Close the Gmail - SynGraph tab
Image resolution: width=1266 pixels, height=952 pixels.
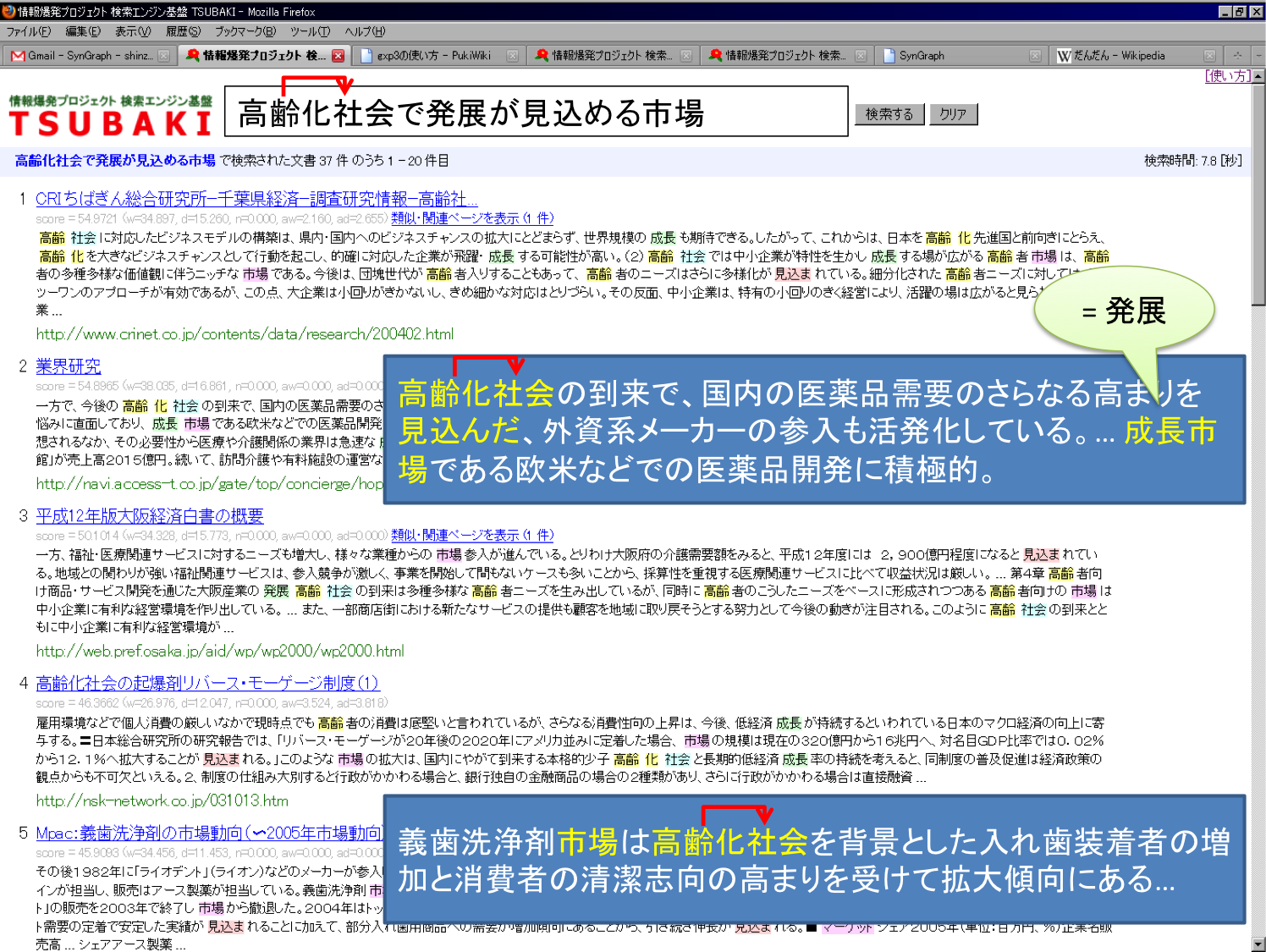[164, 56]
